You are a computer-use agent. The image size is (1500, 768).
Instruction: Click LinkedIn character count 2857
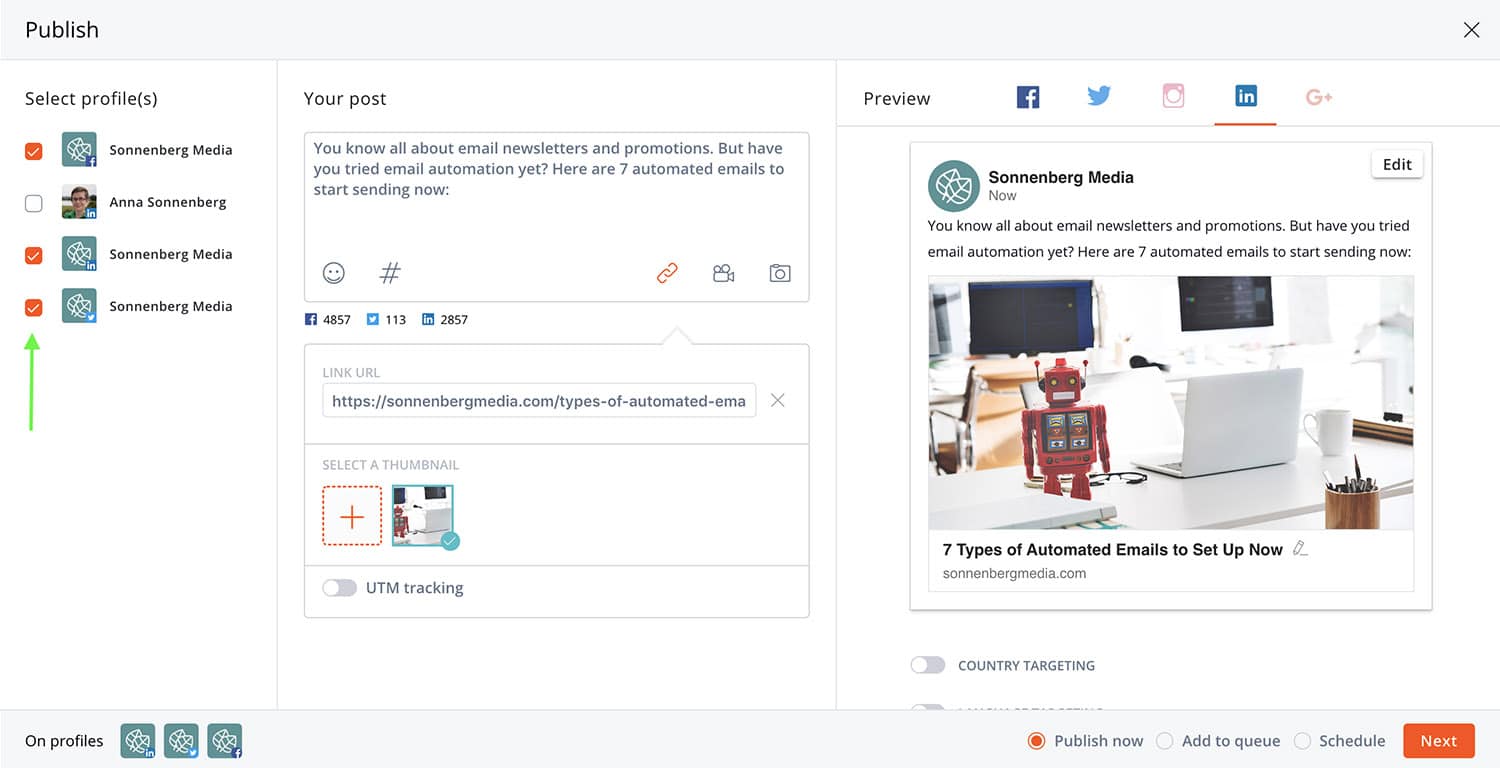[445, 320]
